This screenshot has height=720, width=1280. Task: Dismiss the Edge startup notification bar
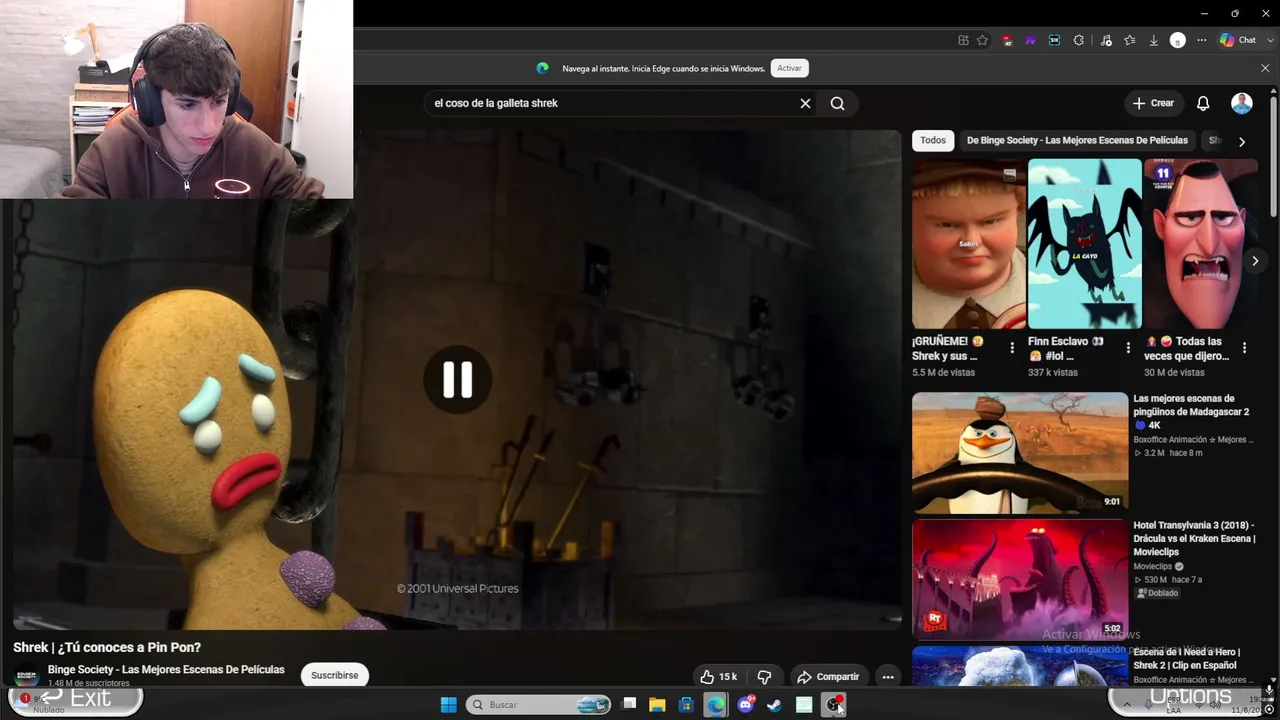pyautogui.click(x=1265, y=68)
